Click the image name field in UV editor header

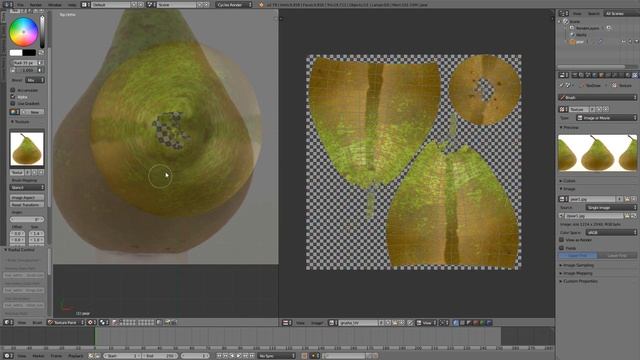click(358, 322)
